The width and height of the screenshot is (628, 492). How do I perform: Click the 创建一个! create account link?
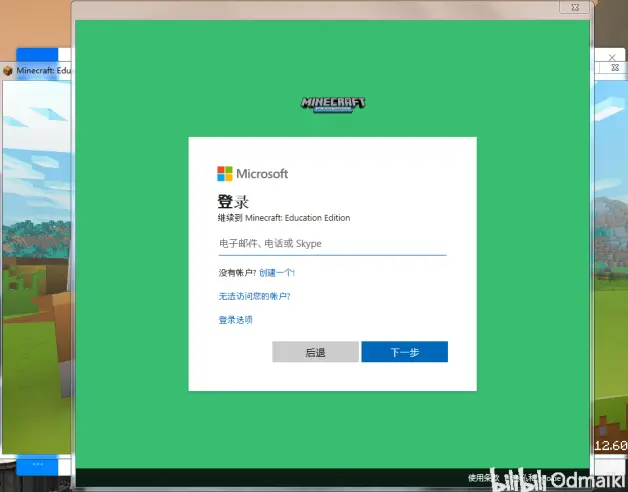click(277, 273)
